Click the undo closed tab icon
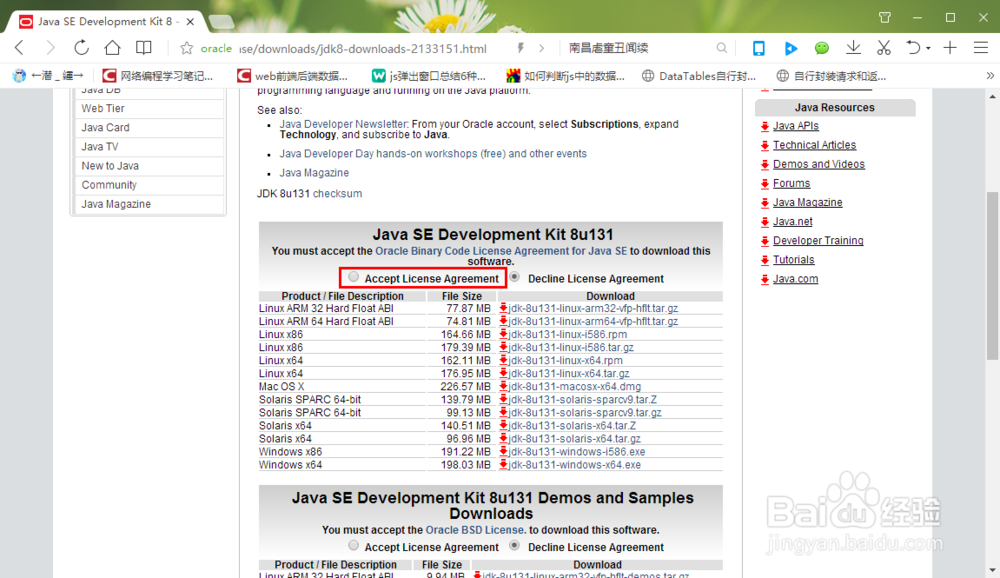Image resolution: width=1000 pixels, height=578 pixels. coord(913,48)
